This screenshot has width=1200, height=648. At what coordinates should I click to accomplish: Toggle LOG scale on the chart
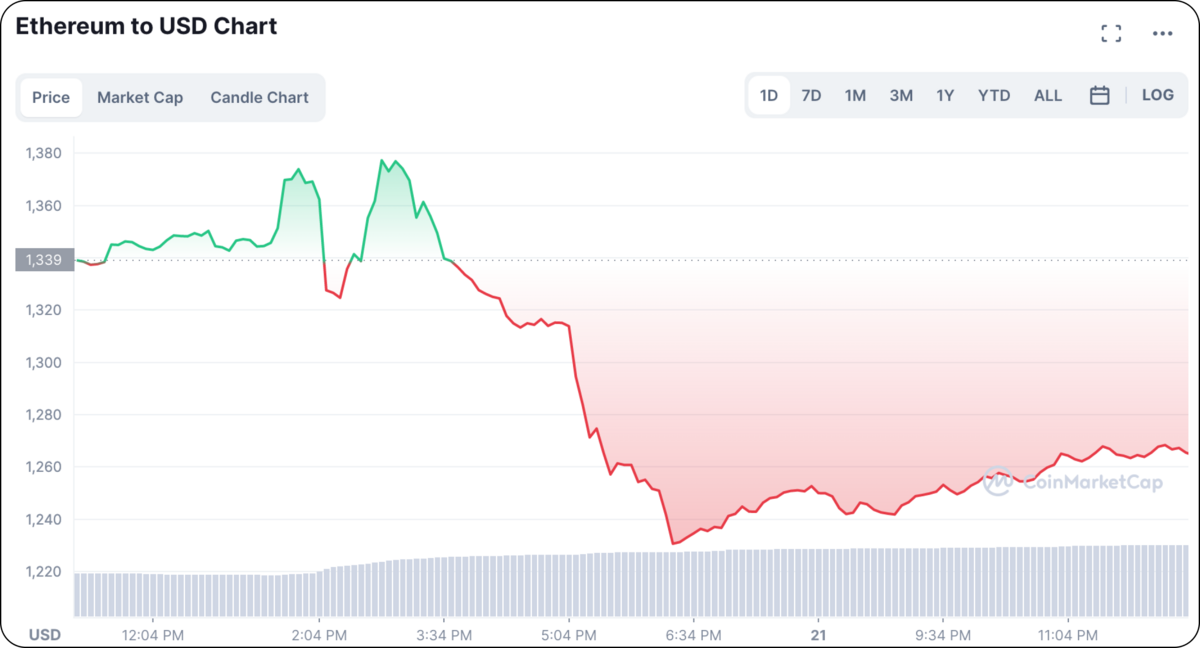(1157, 96)
